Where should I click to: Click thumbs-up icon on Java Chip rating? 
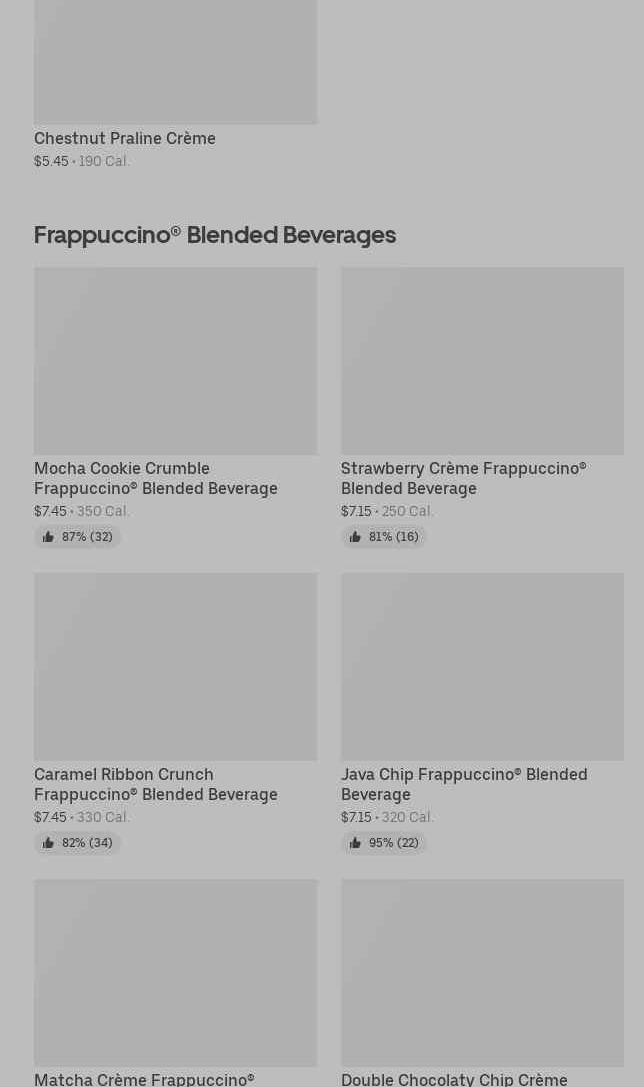pos(355,843)
